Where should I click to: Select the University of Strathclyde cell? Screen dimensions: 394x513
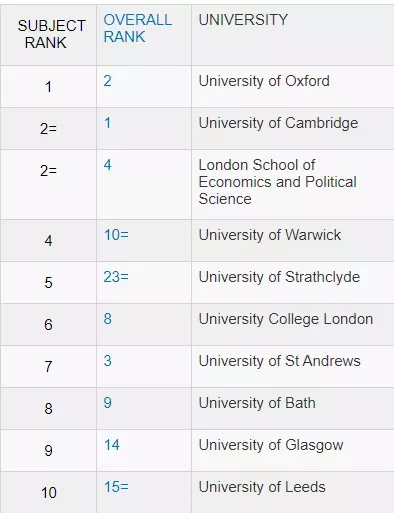293,283
